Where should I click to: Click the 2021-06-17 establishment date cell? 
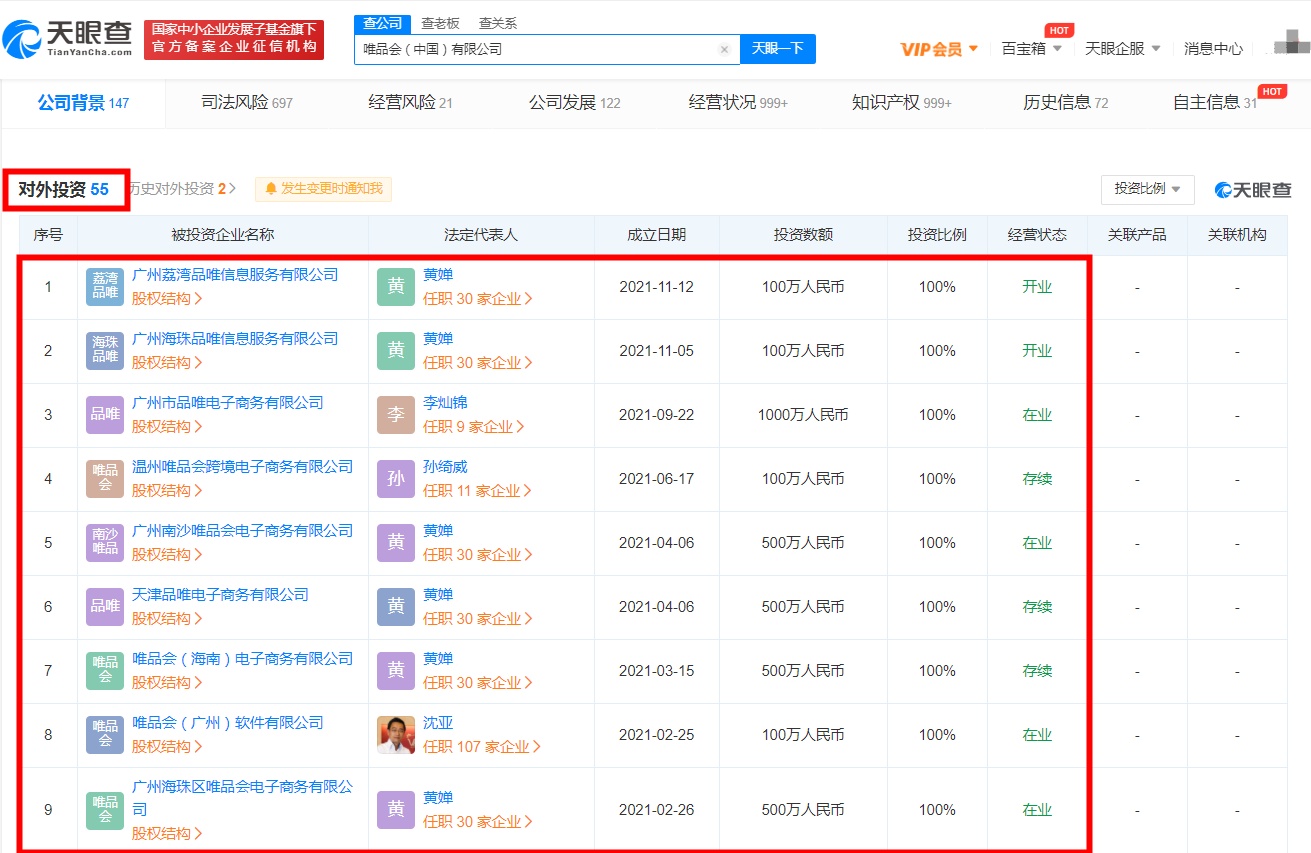pyautogui.click(x=656, y=479)
